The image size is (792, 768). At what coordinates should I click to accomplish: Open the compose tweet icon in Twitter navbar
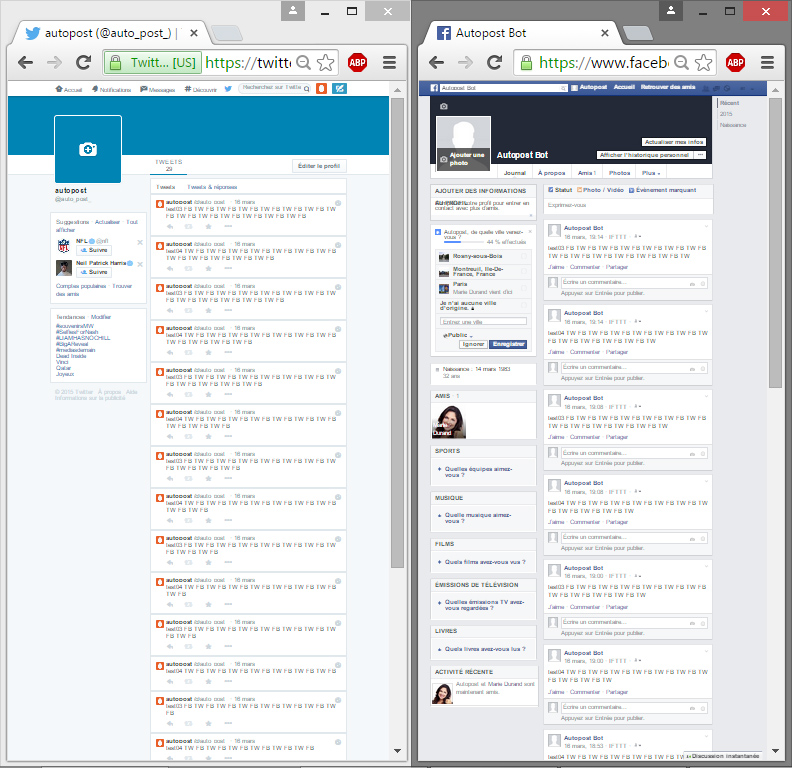click(341, 89)
